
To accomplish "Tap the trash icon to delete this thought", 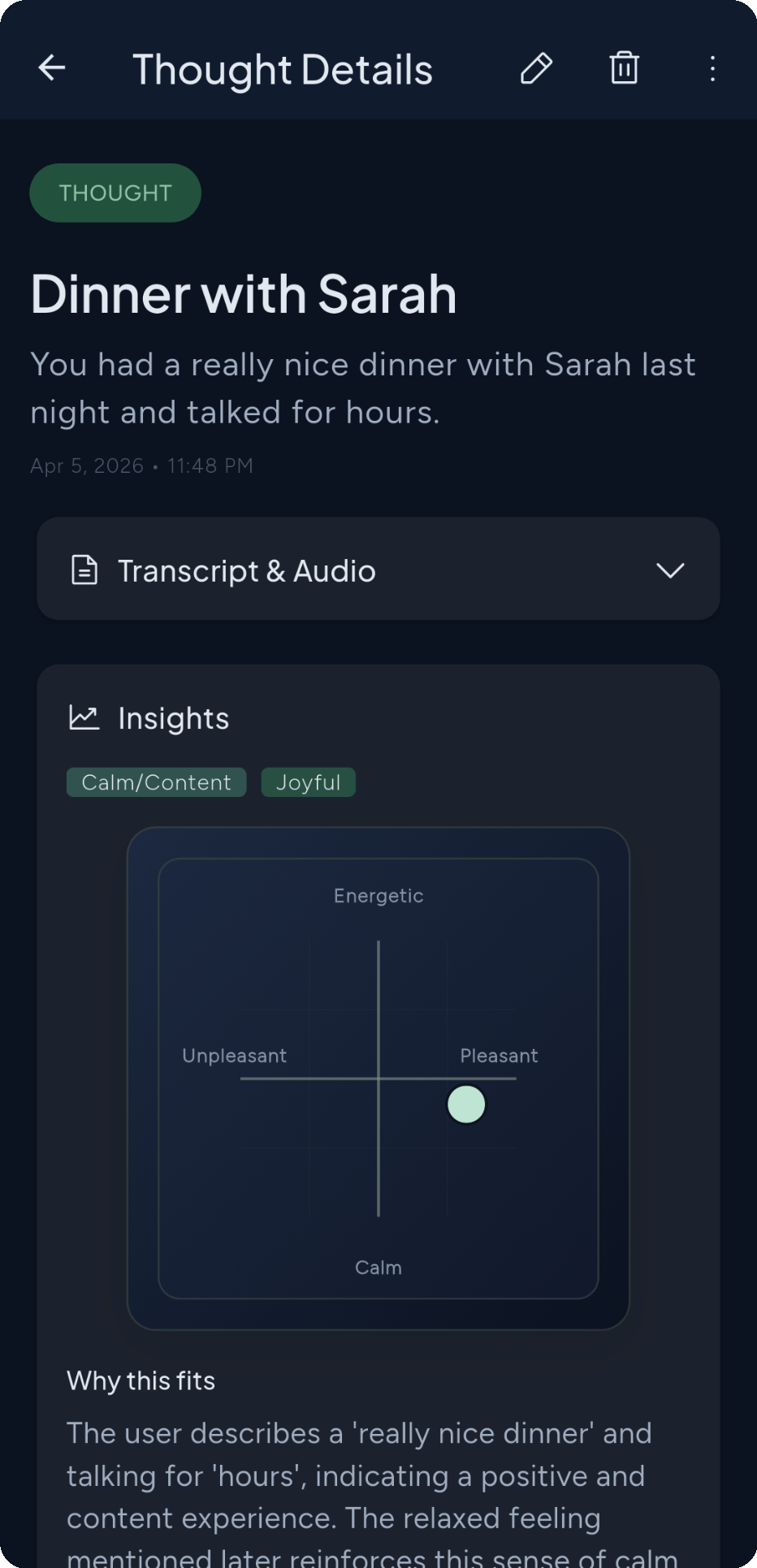I will point(624,69).
